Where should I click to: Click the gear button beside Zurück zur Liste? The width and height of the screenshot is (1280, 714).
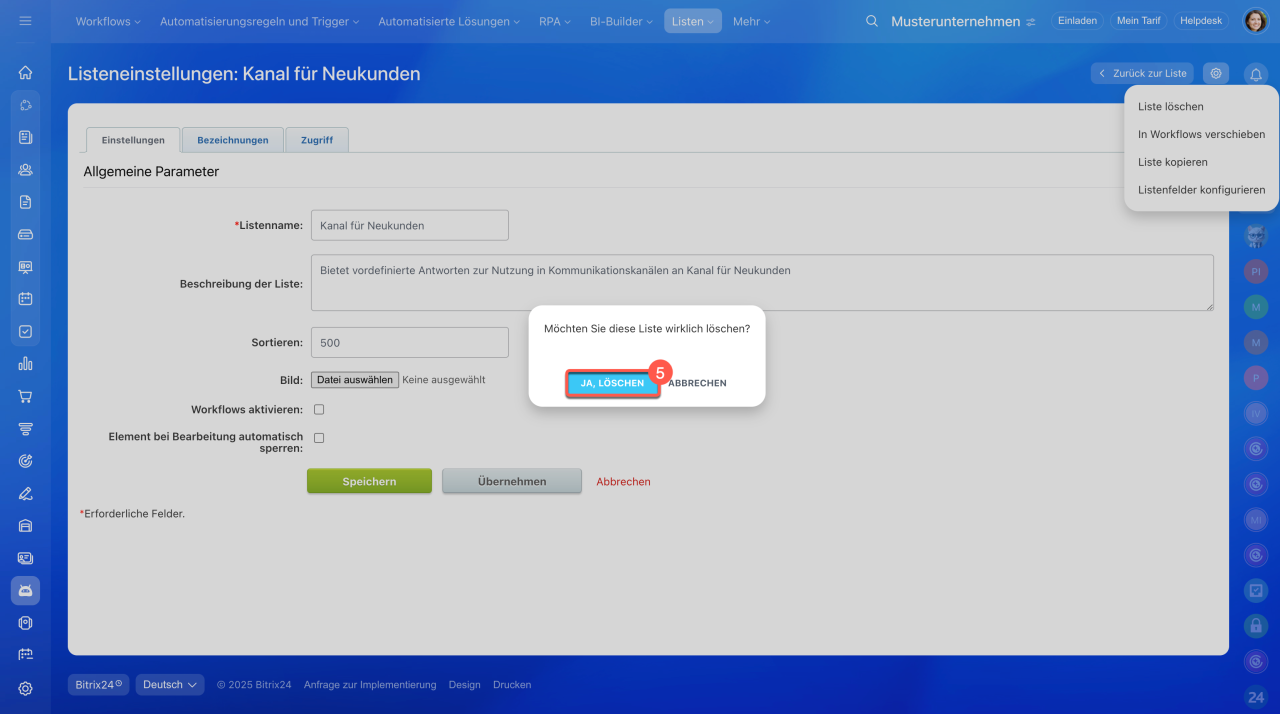[1216, 73]
